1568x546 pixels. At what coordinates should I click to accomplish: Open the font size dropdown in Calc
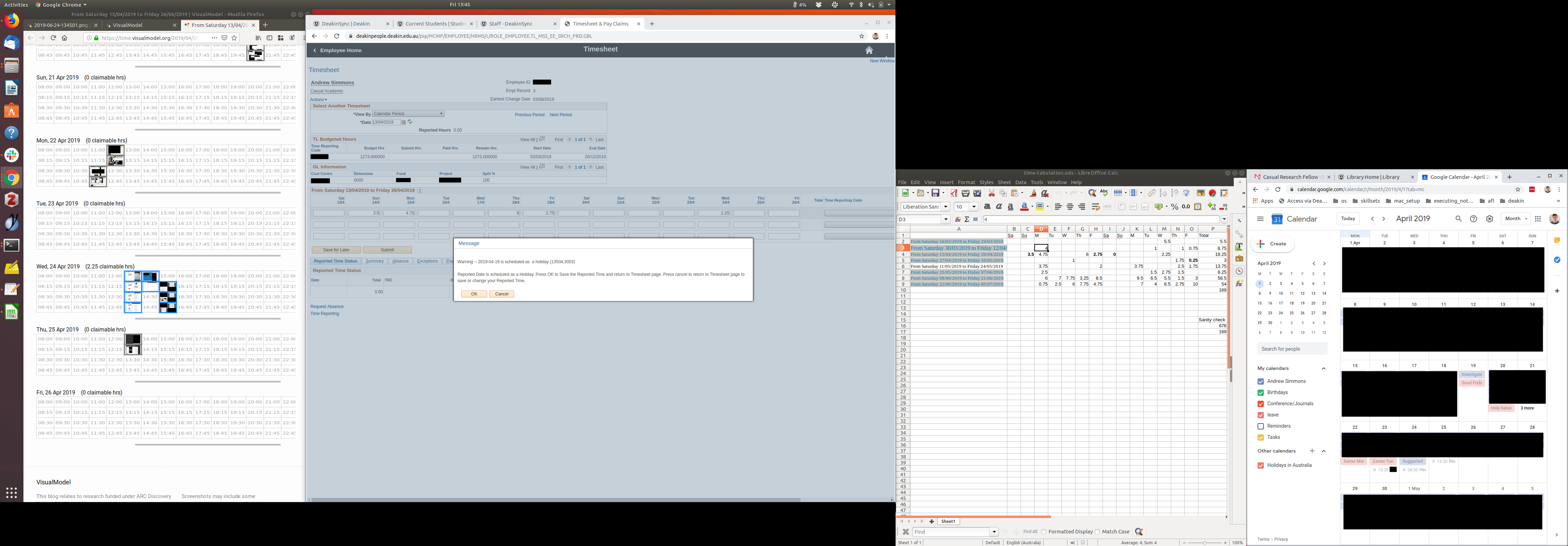[974, 207]
